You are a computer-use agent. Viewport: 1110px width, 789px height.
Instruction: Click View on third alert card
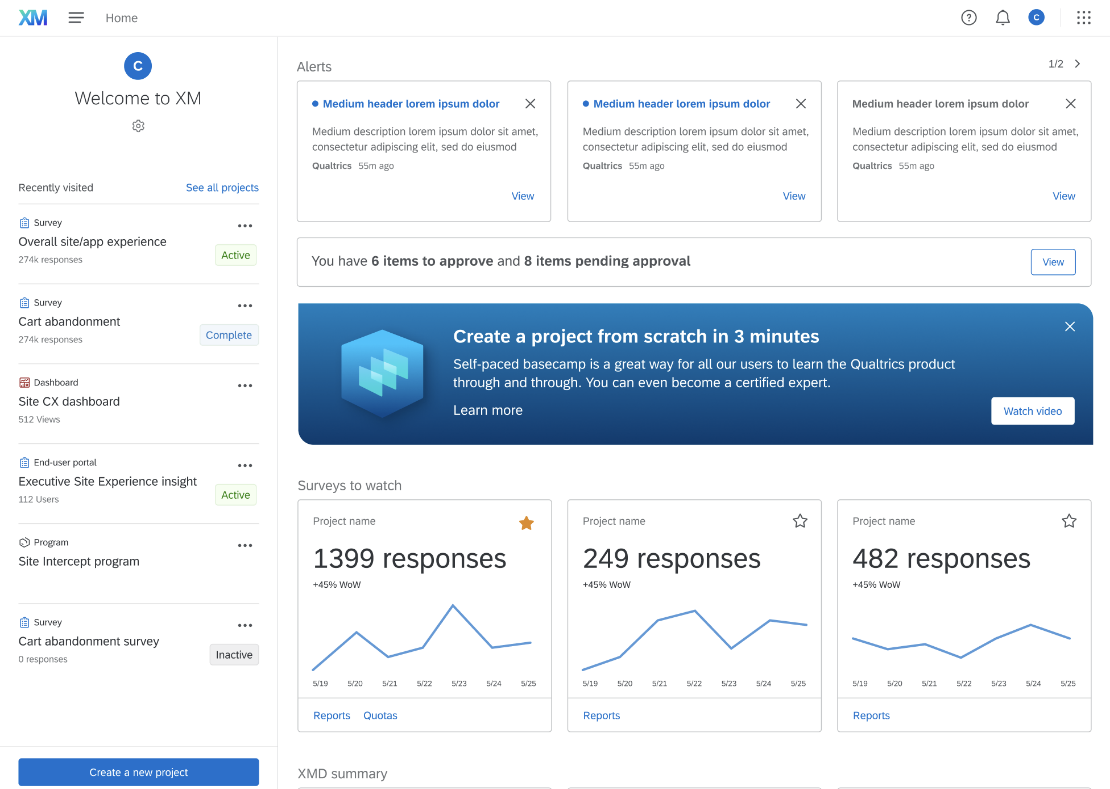point(1063,196)
